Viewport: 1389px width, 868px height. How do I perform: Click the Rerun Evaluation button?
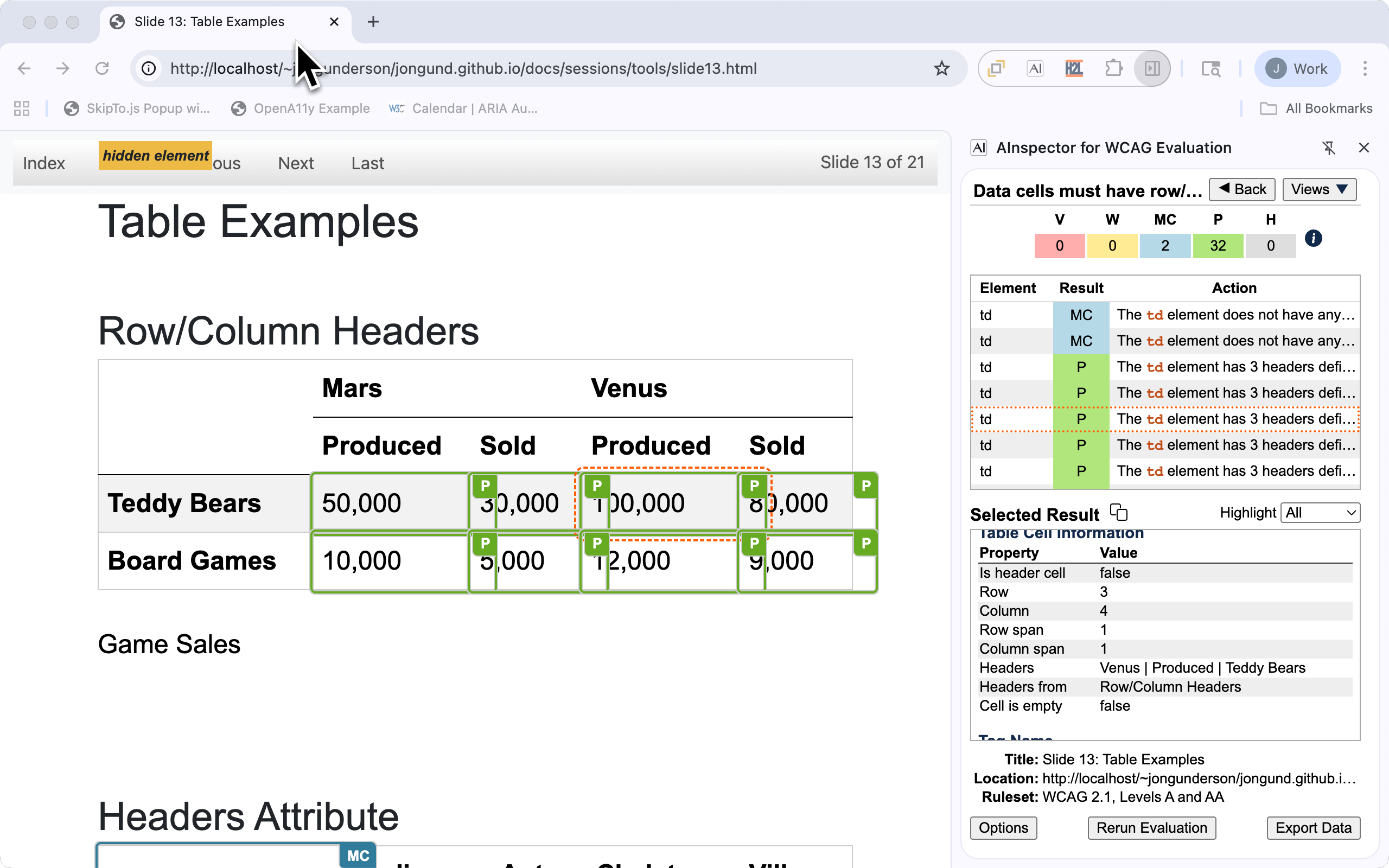tap(1151, 828)
